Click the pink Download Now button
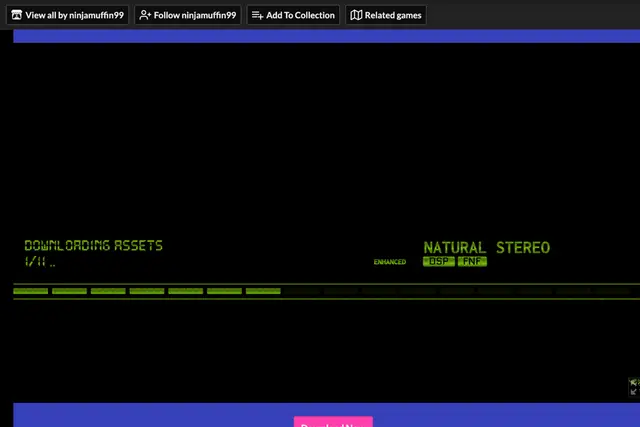Image resolution: width=640 pixels, height=427 pixels. pyautogui.click(x=333, y=422)
